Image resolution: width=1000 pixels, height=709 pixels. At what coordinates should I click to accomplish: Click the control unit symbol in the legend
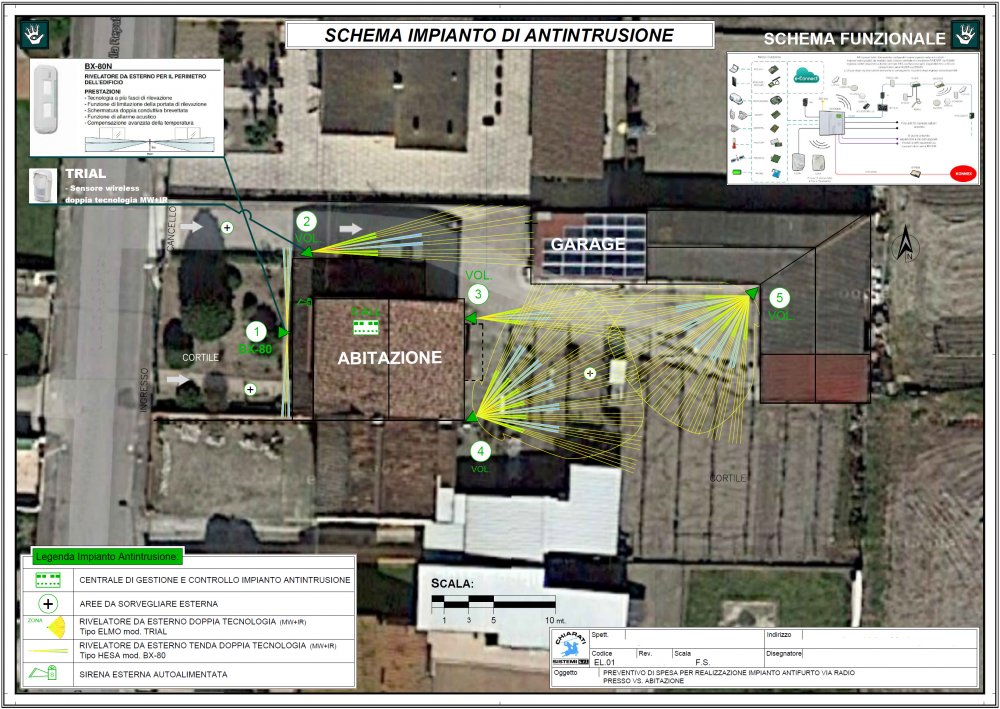48,580
